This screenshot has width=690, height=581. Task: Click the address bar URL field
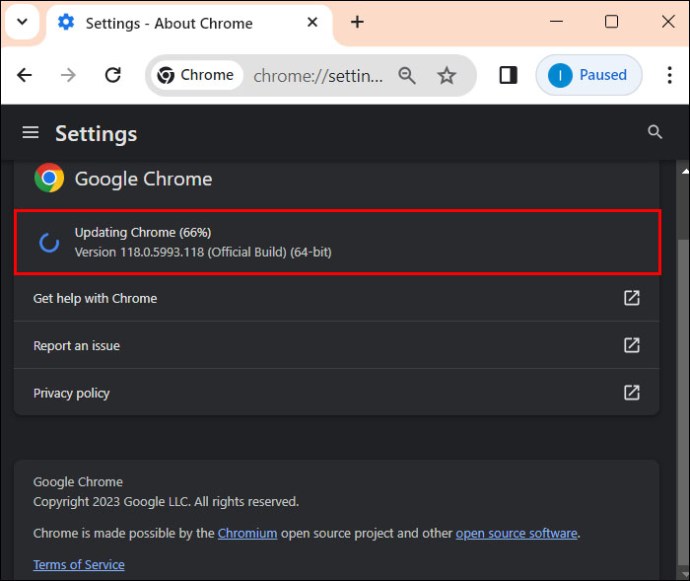tap(316, 75)
